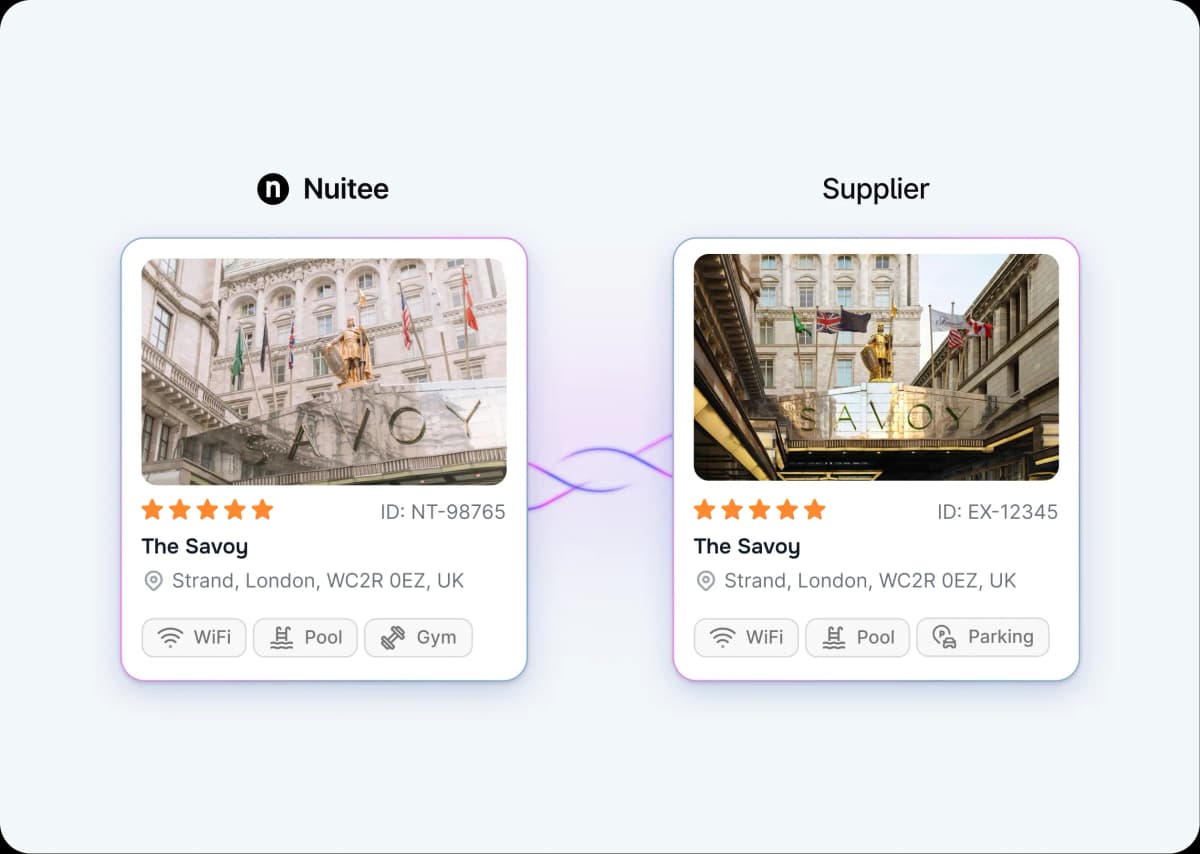Image resolution: width=1200 pixels, height=854 pixels.
Task: Click the ID: EX-12345 label
Action: pyautogui.click(x=997, y=512)
